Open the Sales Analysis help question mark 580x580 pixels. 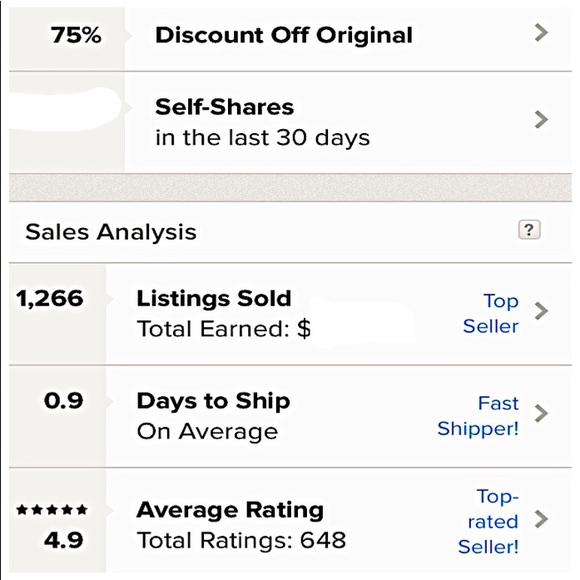point(529,230)
